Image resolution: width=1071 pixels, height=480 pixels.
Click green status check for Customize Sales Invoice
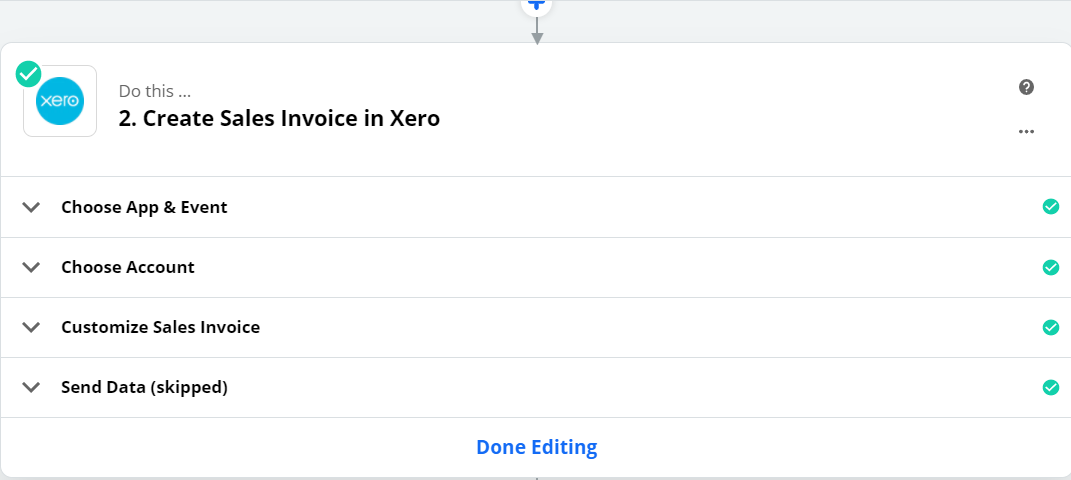pos(1051,327)
